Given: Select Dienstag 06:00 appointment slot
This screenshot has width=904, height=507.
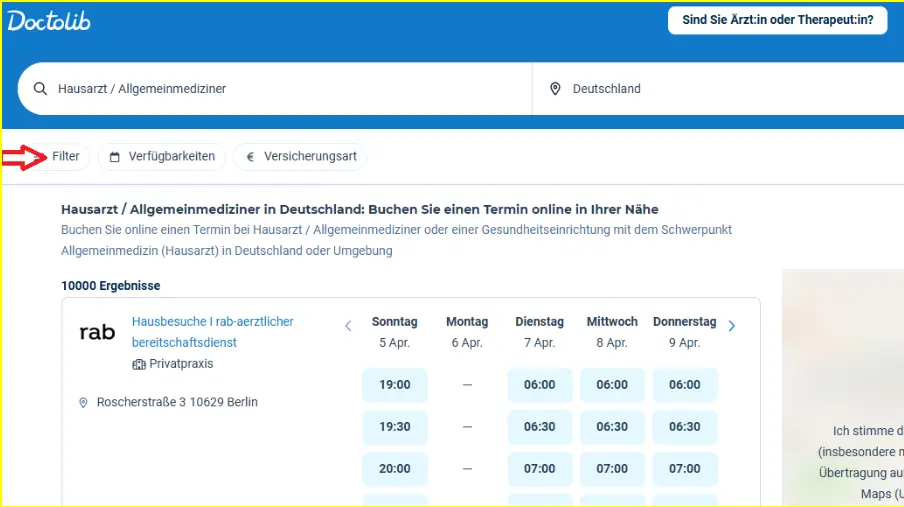Looking at the screenshot, I should tap(539, 385).
